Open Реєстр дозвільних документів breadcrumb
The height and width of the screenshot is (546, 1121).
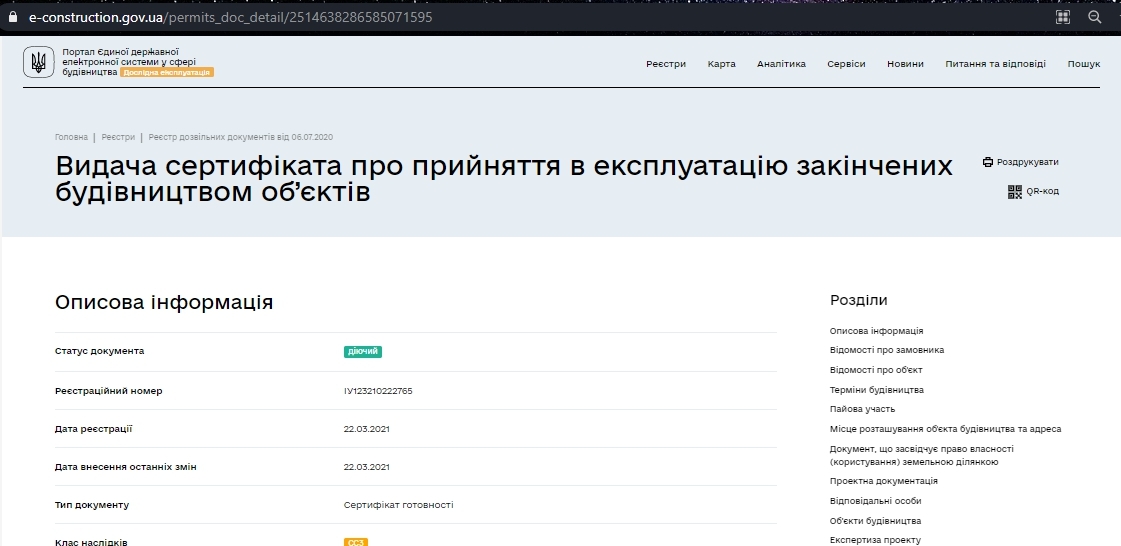click(240, 137)
